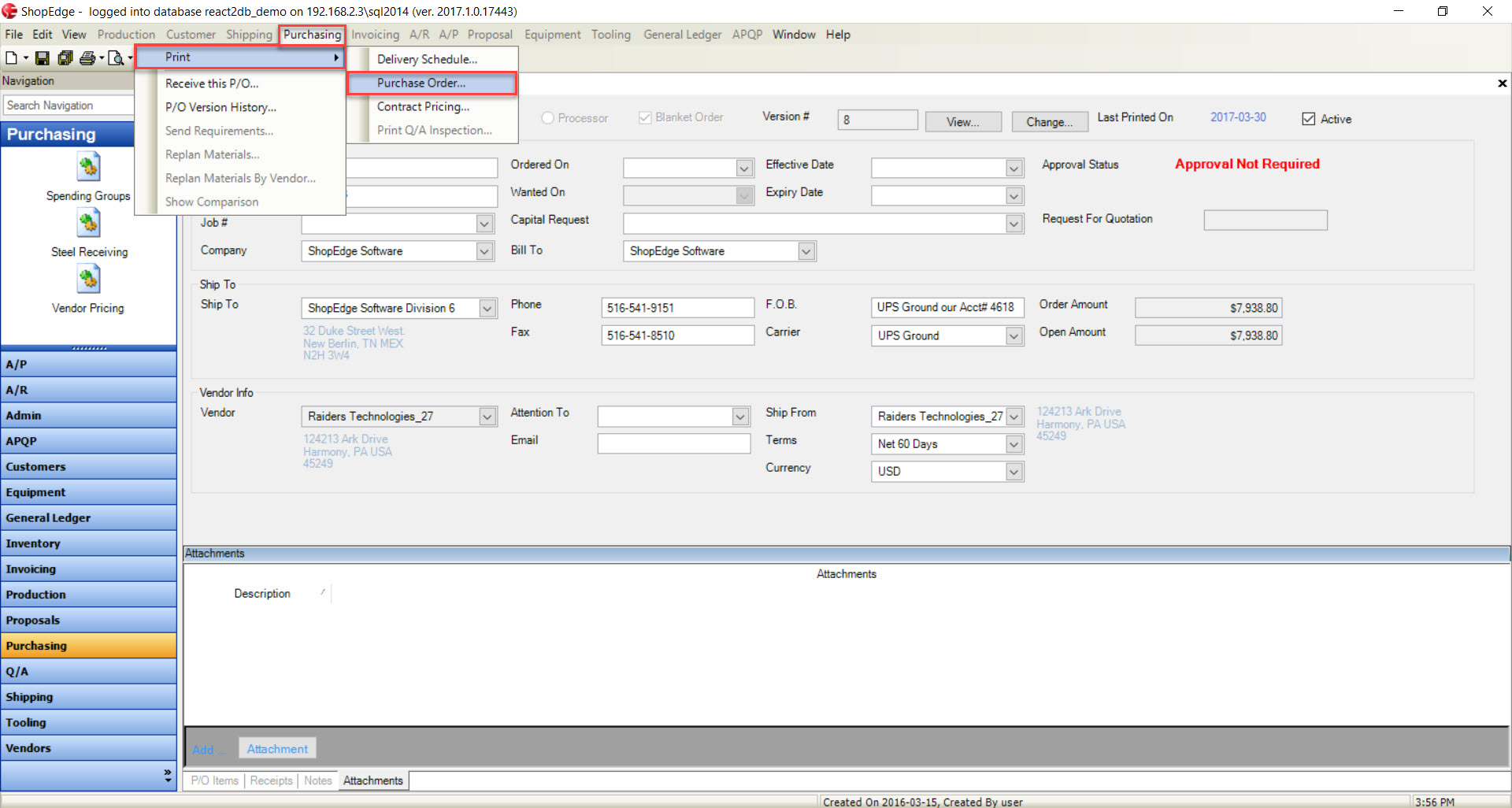Open the File menu
The width and height of the screenshot is (1512, 808).
[x=13, y=35]
